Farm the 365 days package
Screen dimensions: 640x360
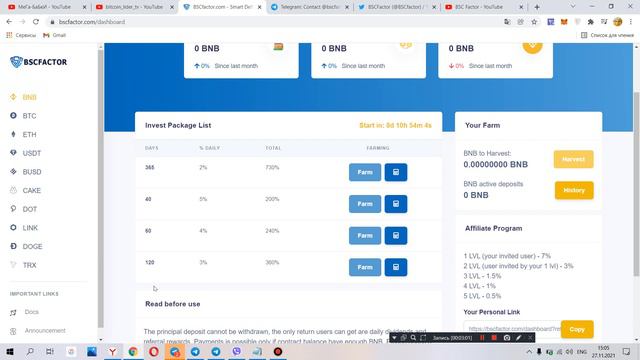click(x=365, y=172)
